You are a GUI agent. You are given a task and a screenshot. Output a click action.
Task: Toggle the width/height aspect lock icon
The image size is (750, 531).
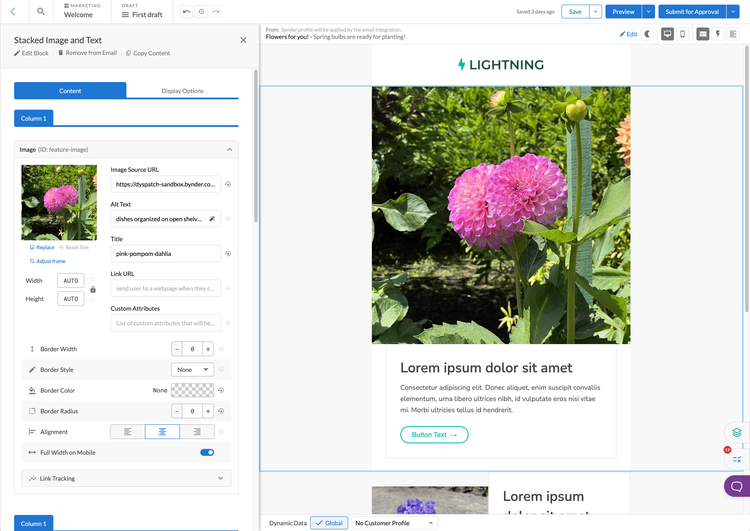point(93,289)
